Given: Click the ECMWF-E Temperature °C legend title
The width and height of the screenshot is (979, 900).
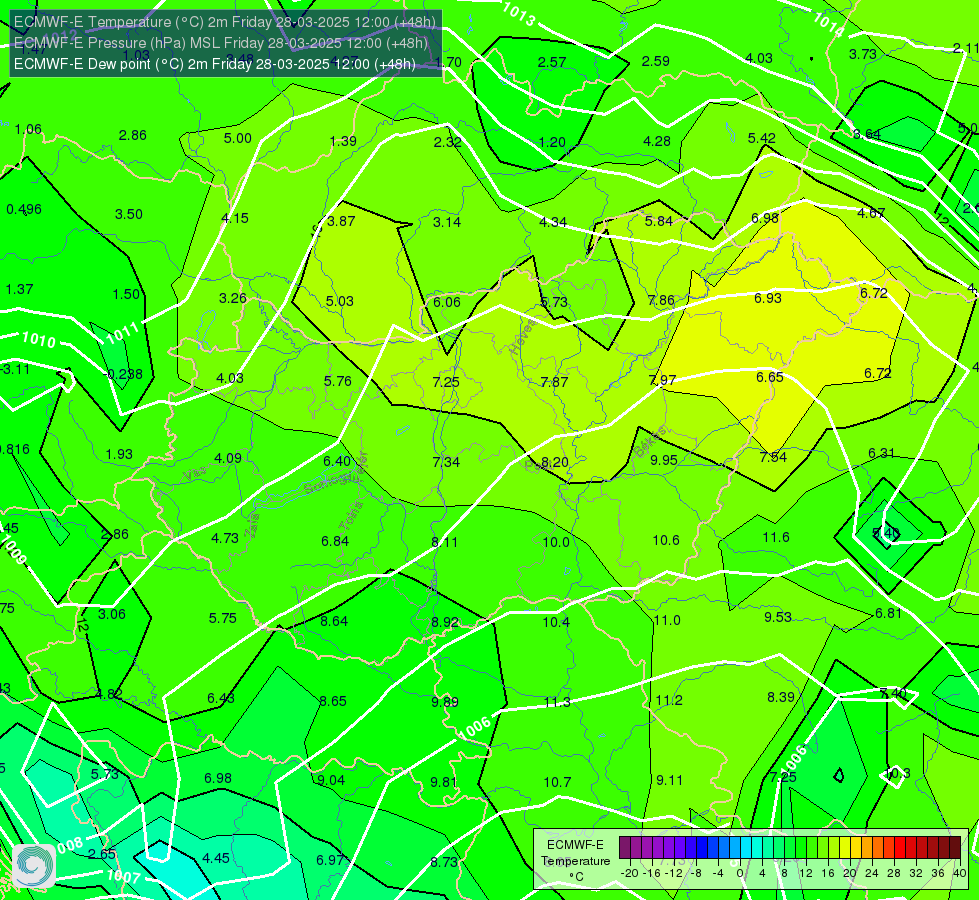Looking at the screenshot, I should 575,861.
